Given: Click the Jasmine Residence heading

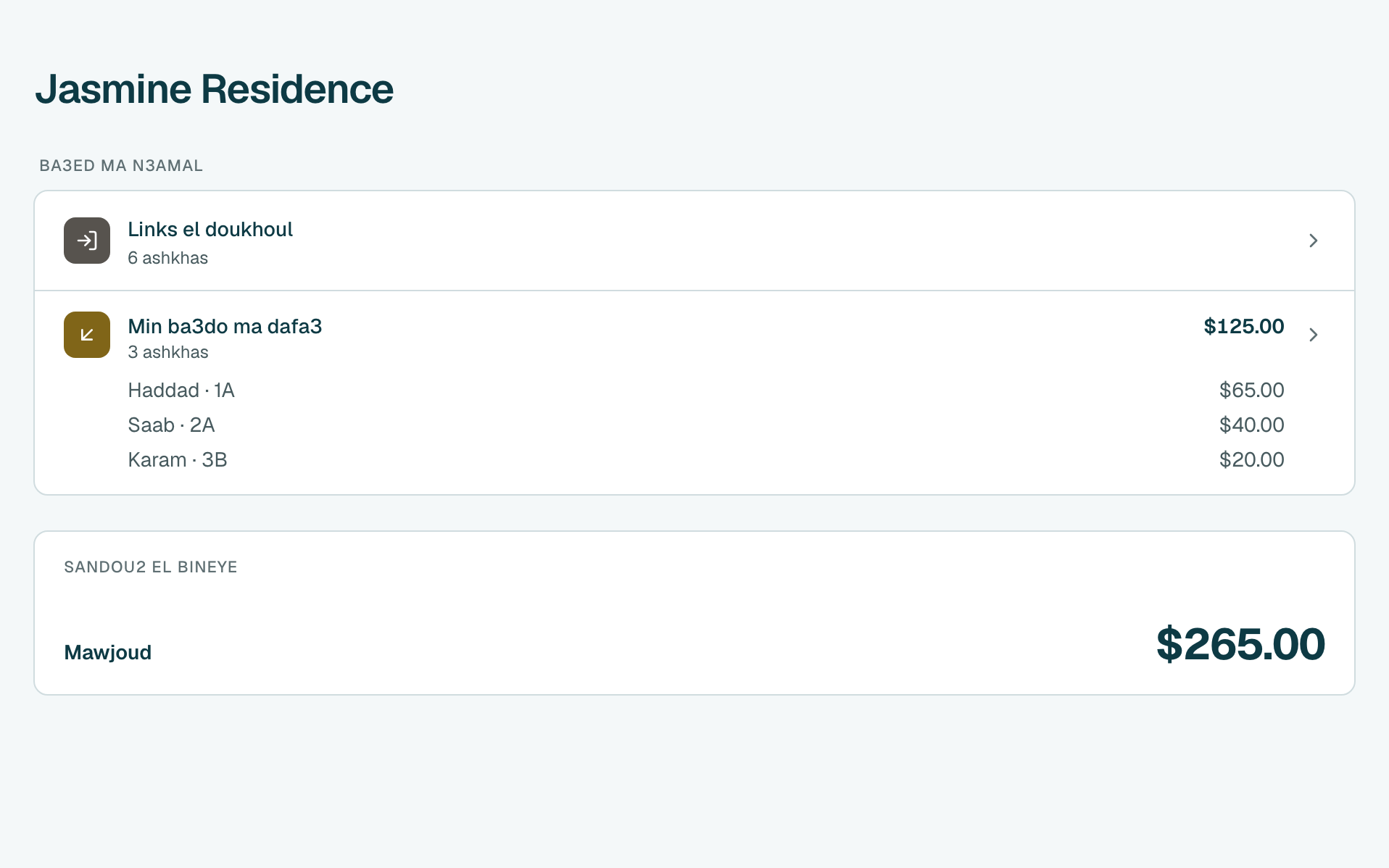Looking at the screenshot, I should (x=214, y=89).
